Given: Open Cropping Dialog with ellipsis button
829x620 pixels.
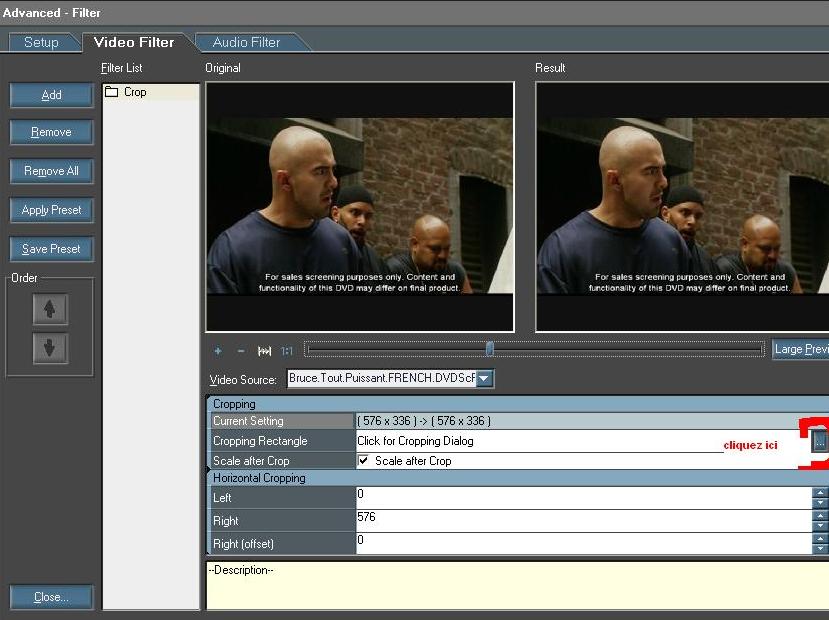Looking at the screenshot, I should pyautogui.click(x=819, y=441).
